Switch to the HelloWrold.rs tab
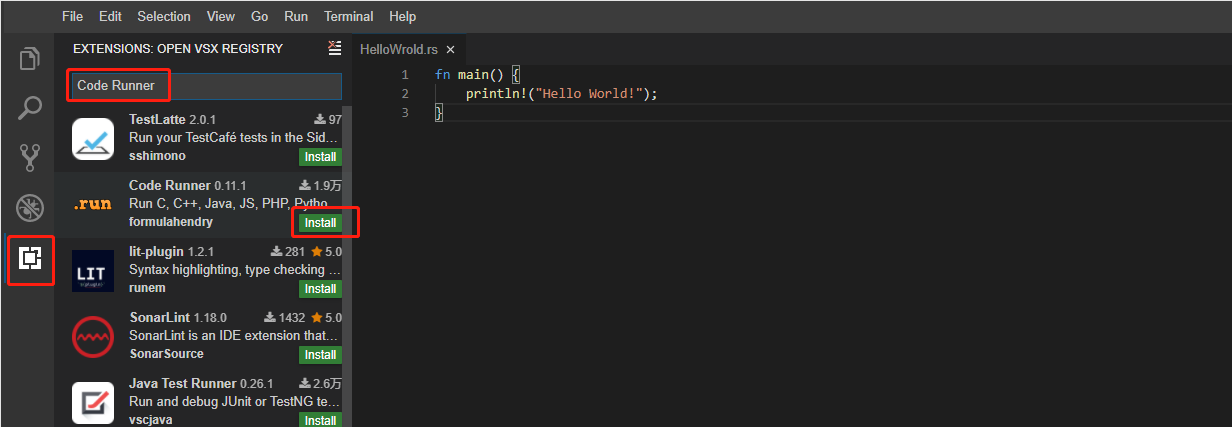Screen dimensions: 1232x427 (x=399, y=49)
